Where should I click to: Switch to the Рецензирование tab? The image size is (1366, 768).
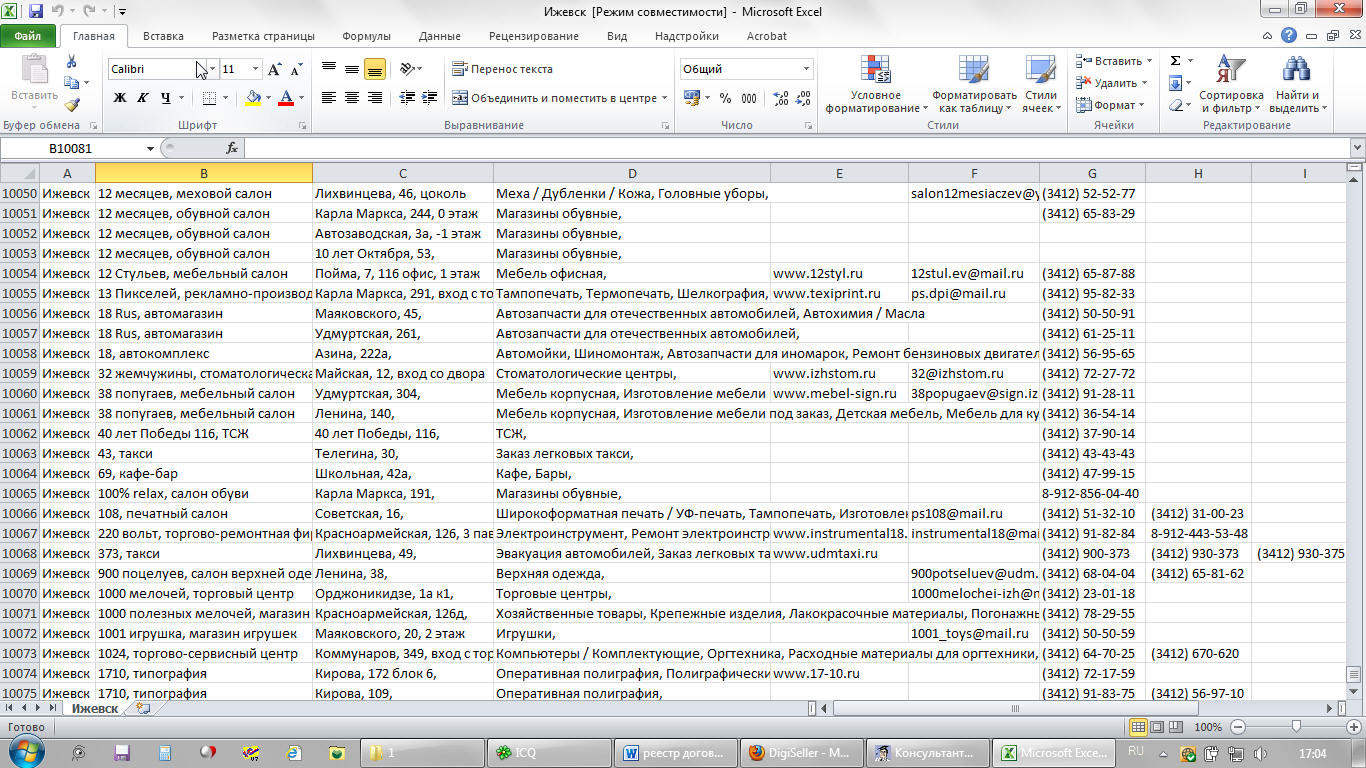(533, 36)
